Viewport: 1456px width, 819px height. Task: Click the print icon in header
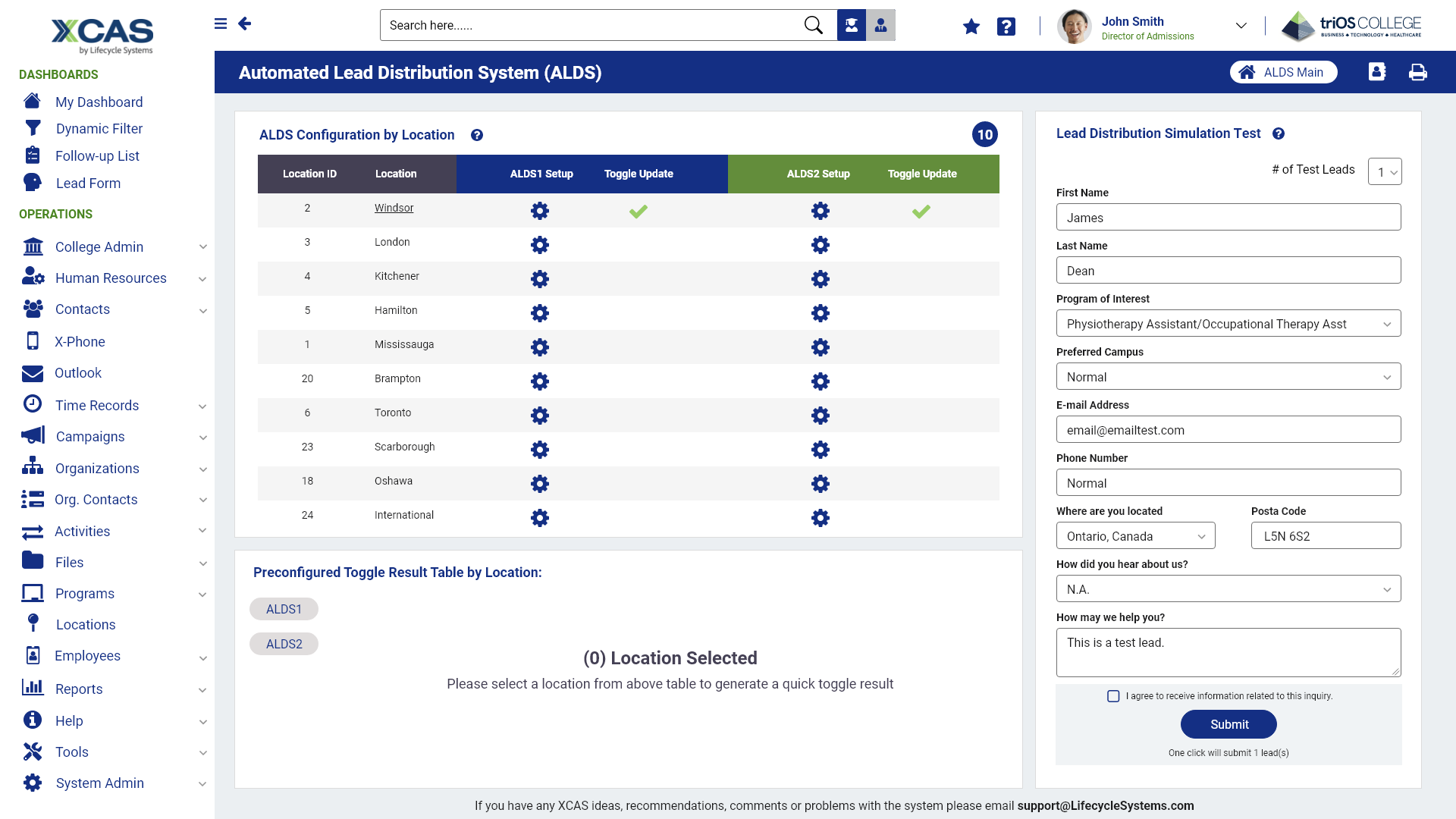coord(1417,72)
